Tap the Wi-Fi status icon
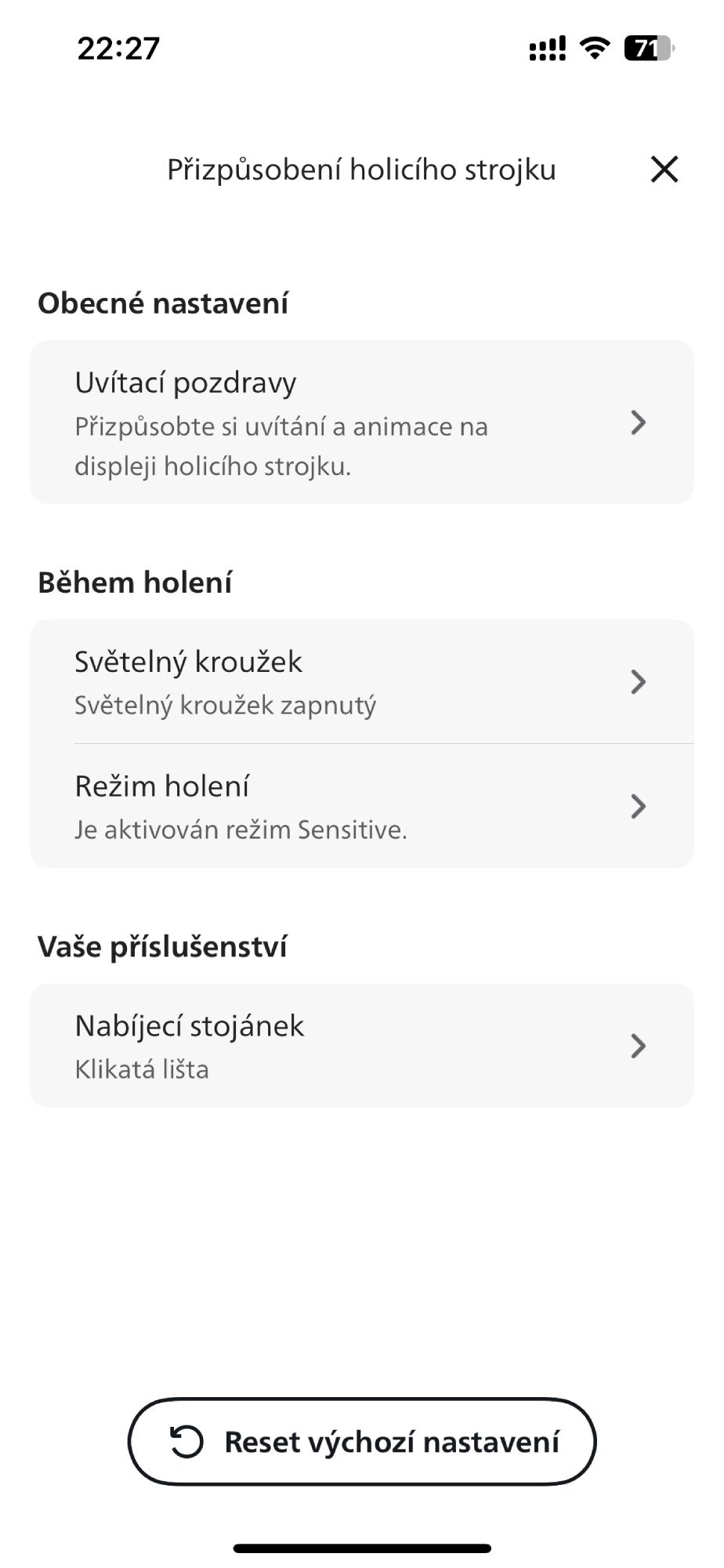 click(595, 49)
